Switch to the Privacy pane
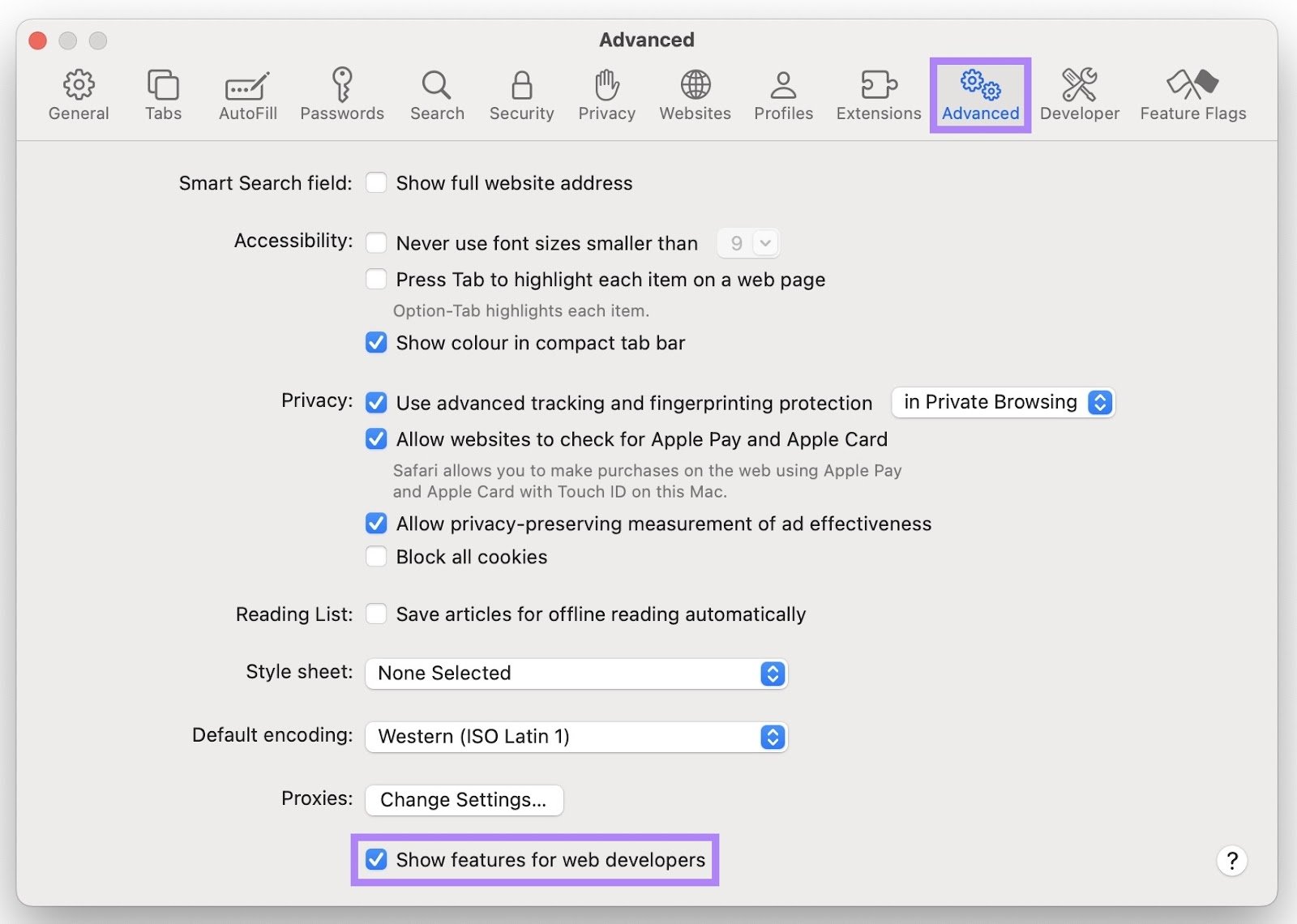Image resolution: width=1297 pixels, height=924 pixels. (606, 95)
